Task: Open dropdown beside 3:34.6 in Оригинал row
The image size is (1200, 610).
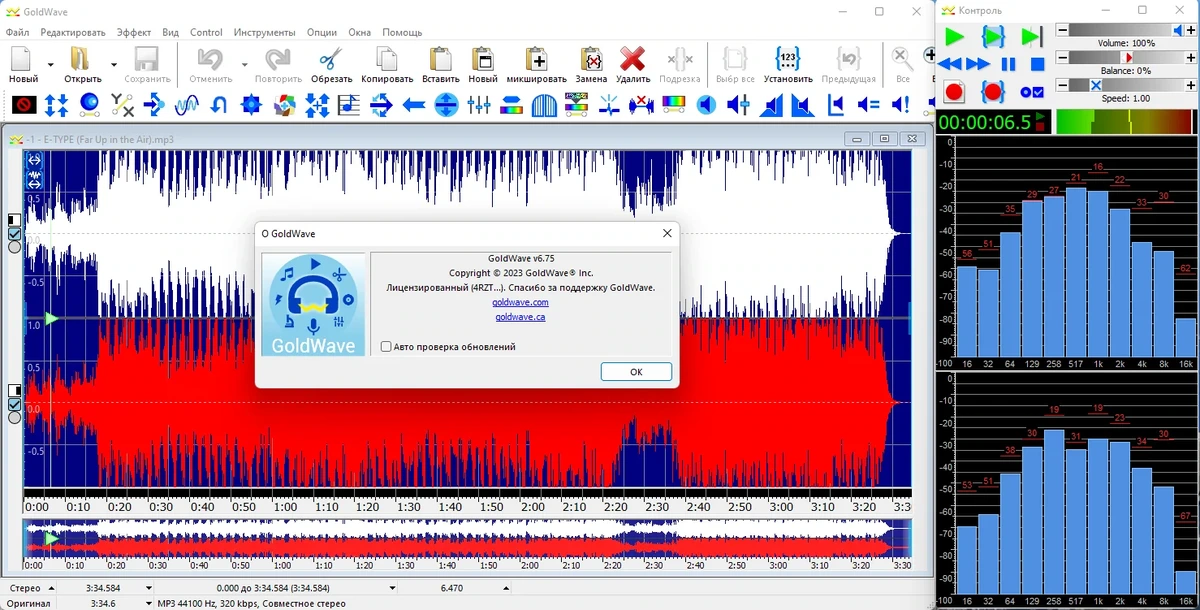Action: tap(149, 604)
